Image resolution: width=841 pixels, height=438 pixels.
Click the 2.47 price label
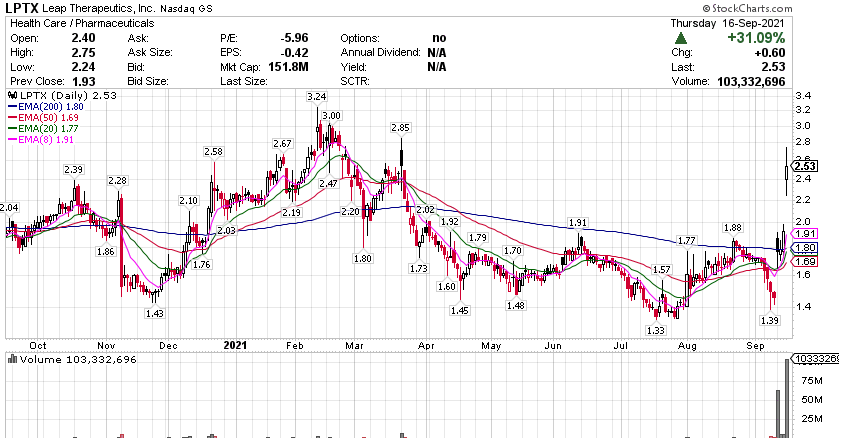click(x=328, y=183)
